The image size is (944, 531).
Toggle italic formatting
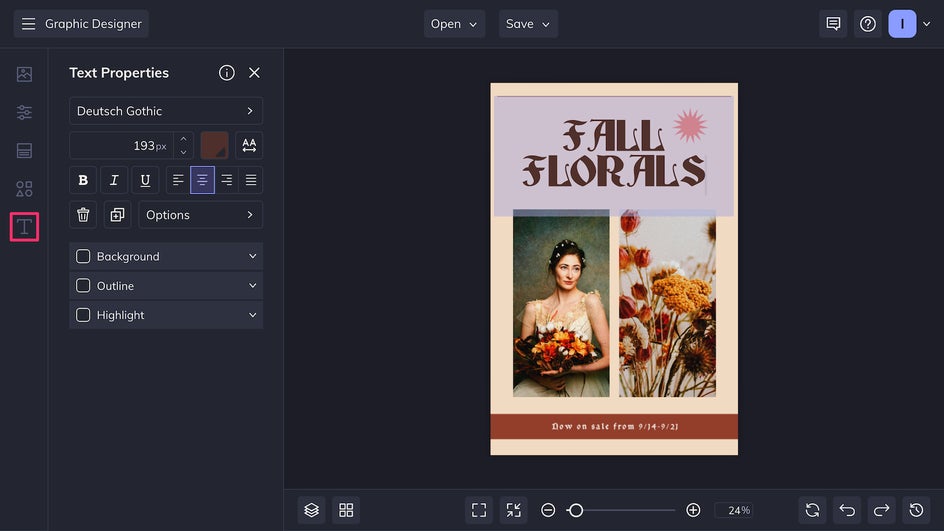pos(114,180)
